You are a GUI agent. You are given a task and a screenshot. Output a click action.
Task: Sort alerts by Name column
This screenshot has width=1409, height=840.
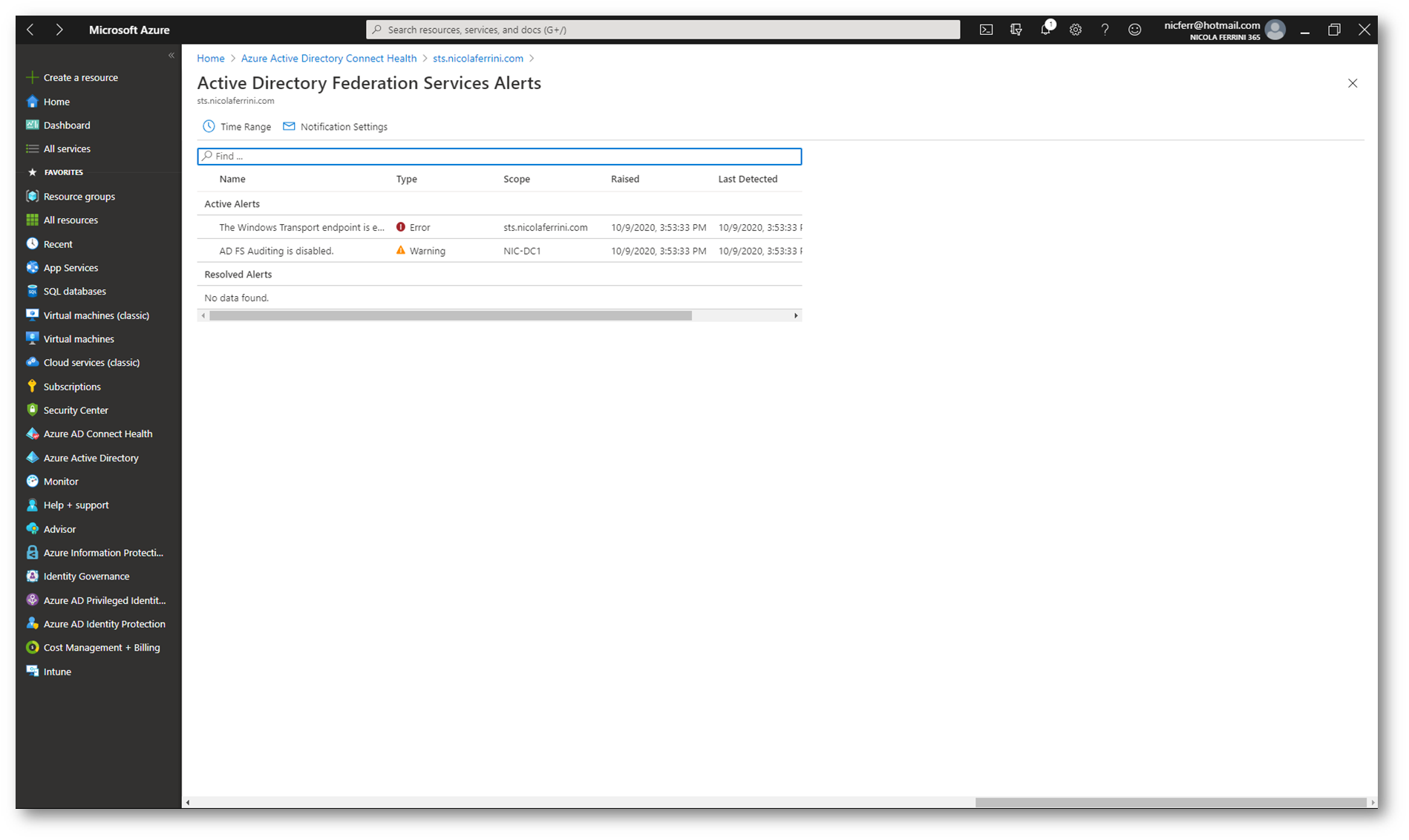coord(232,179)
